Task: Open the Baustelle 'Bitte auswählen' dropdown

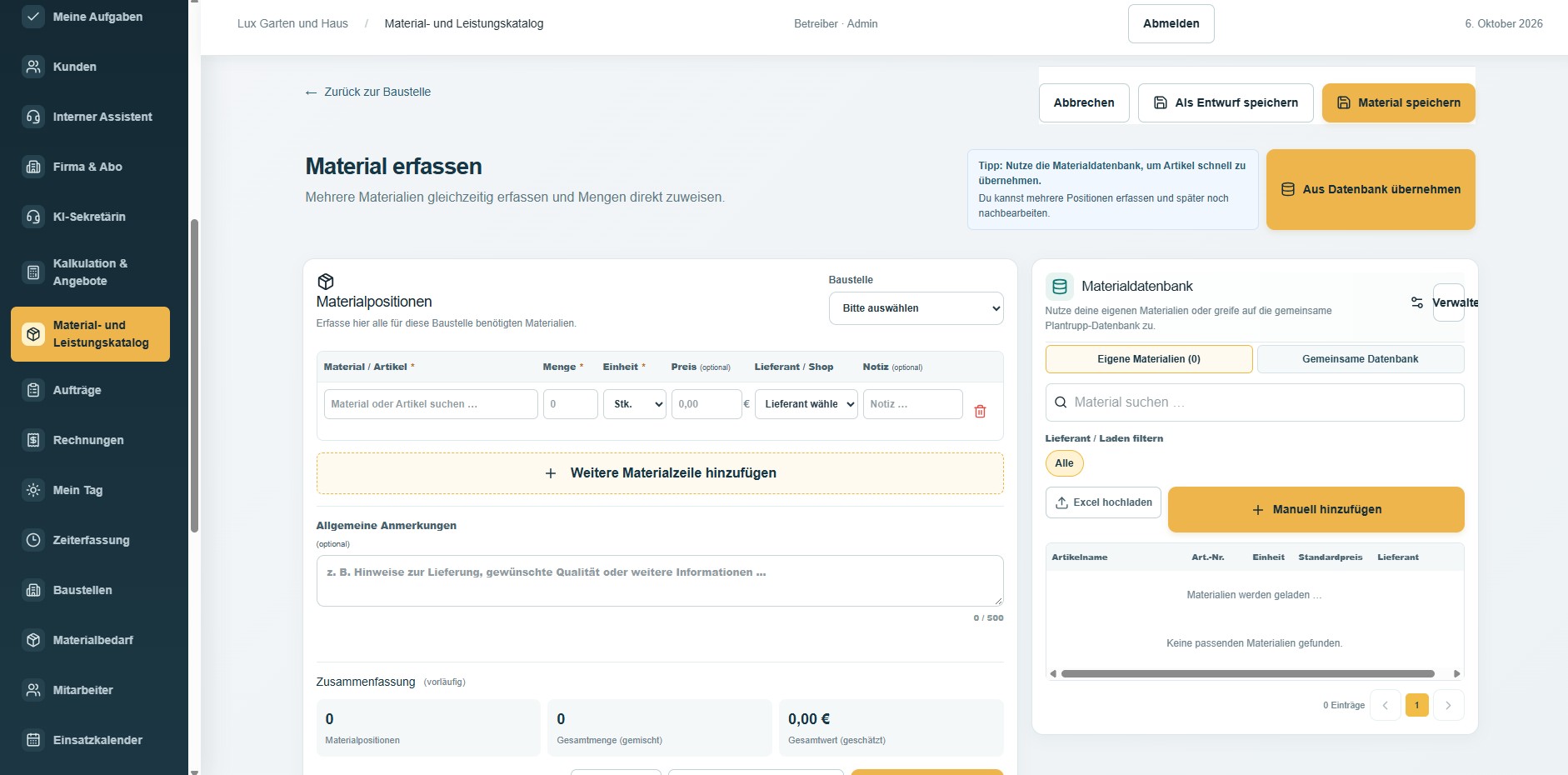Action: click(916, 308)
